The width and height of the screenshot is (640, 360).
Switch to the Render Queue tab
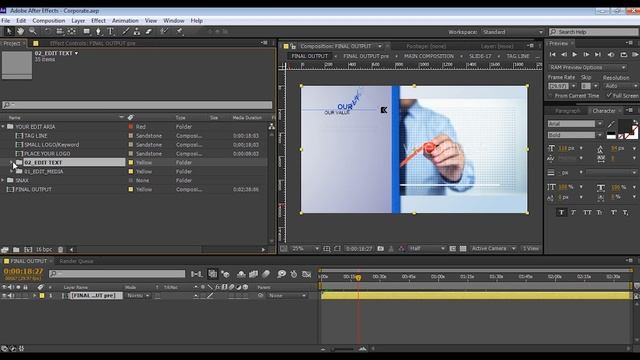coord(76,261)
